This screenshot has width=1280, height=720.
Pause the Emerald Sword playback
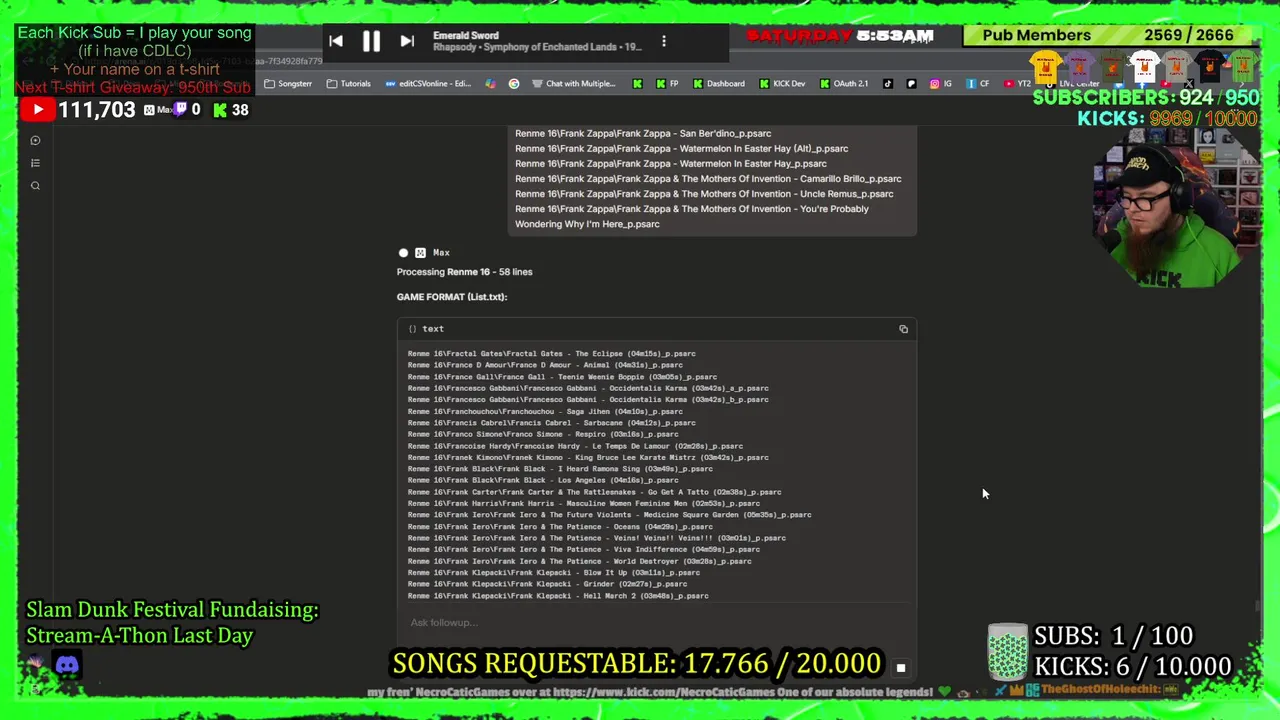click(x=371, y=41)
